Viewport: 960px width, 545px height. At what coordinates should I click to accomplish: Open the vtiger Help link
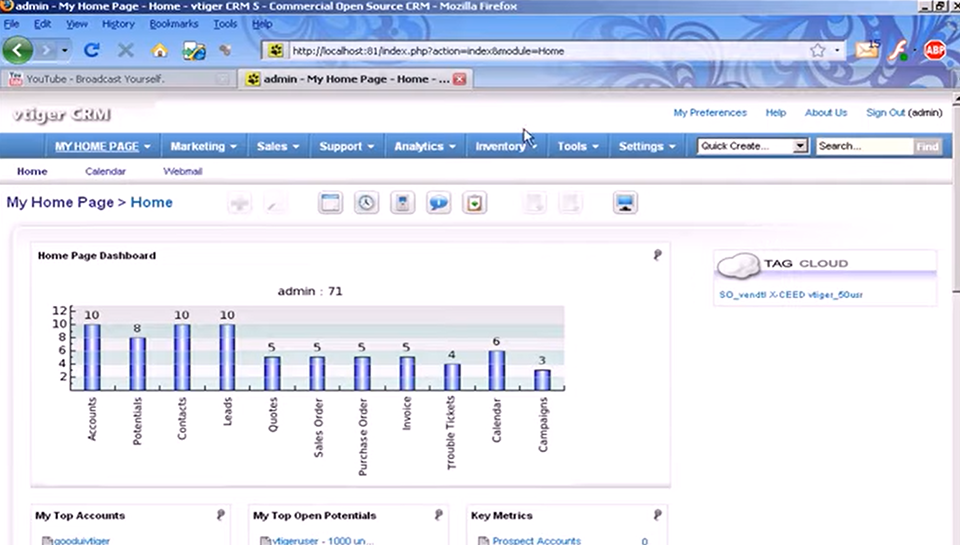pos(776,113)
